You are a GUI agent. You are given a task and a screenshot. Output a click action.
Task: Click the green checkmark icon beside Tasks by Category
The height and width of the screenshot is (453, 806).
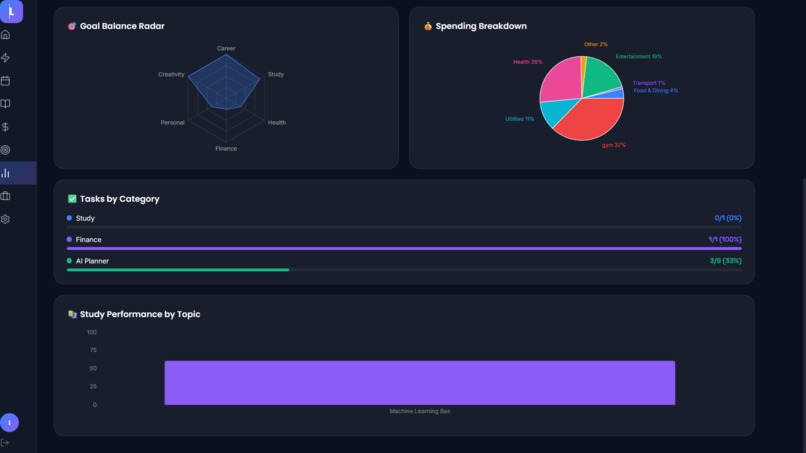point(72,198)
